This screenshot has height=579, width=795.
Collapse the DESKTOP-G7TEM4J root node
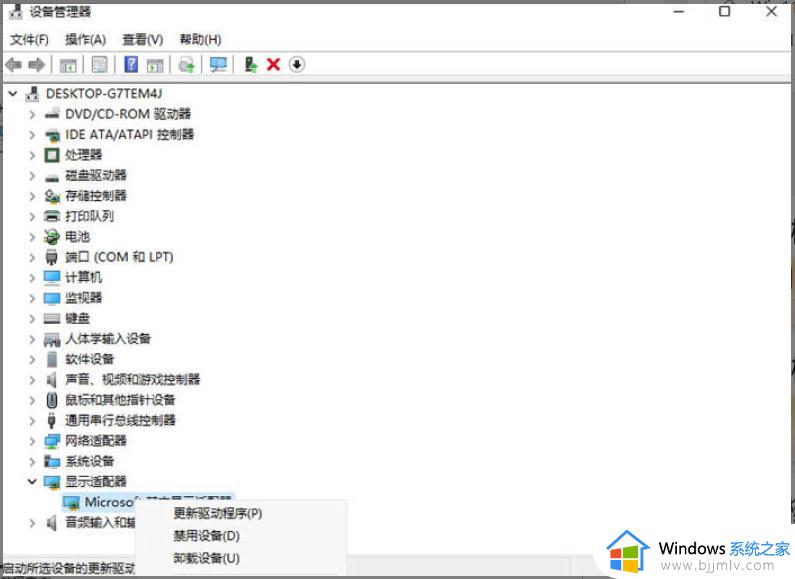[13, 94]
